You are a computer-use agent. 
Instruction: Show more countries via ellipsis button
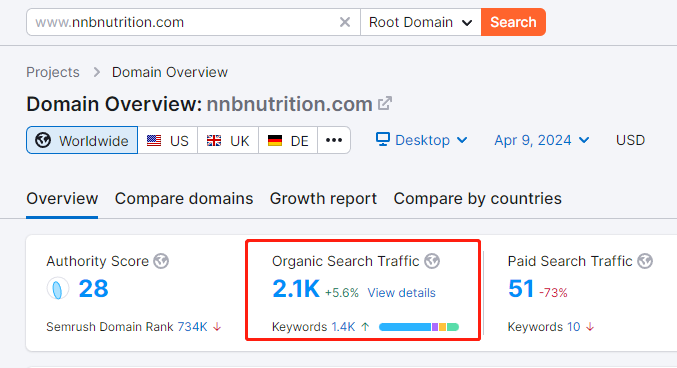tap(334, 140)
